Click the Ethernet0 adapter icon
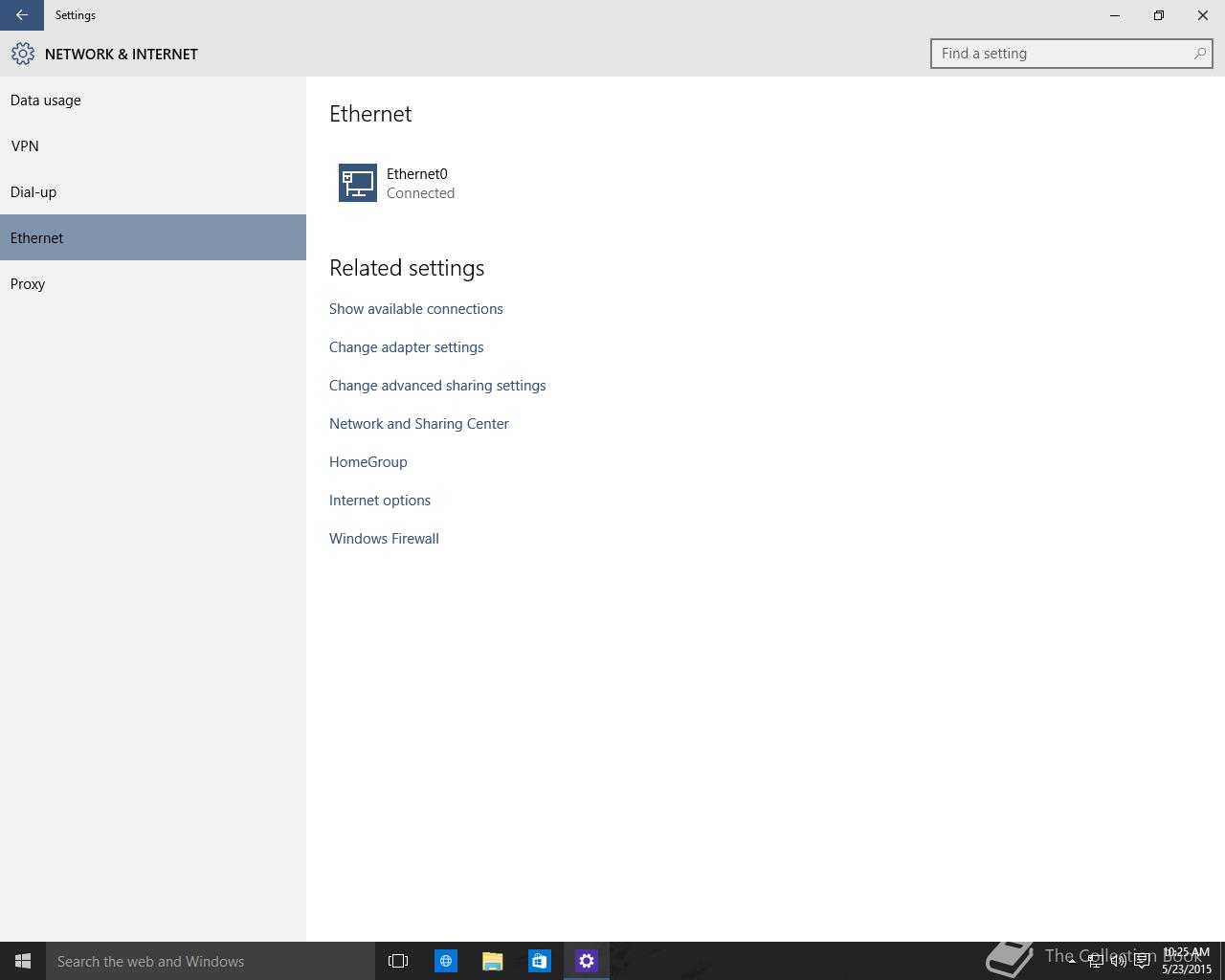Viewport: 1225px width, 980px height. (358, 183)
